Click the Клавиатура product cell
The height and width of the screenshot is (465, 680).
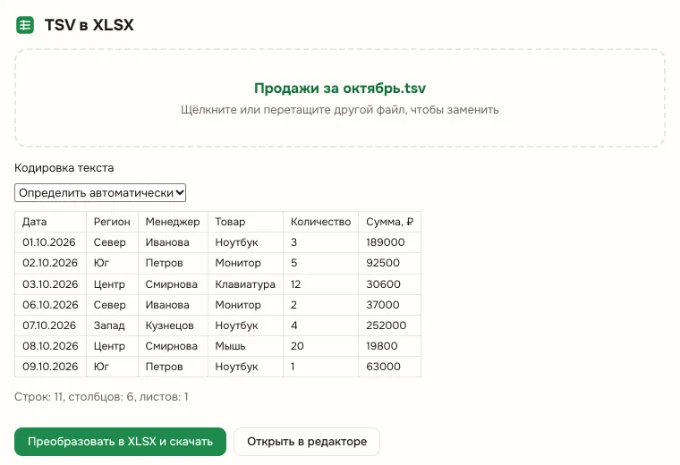tap(245, 284)
